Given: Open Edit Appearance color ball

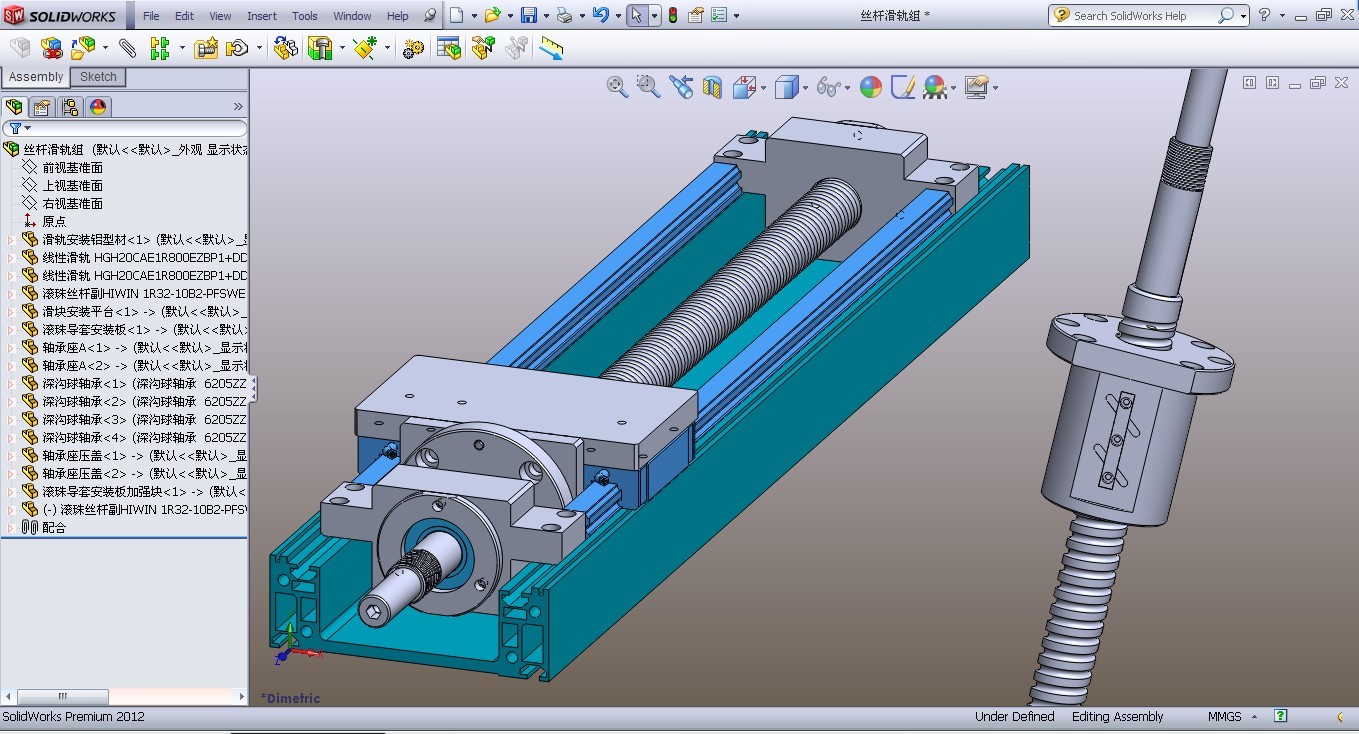Looking at the screenshot, I should coord(871,87).
